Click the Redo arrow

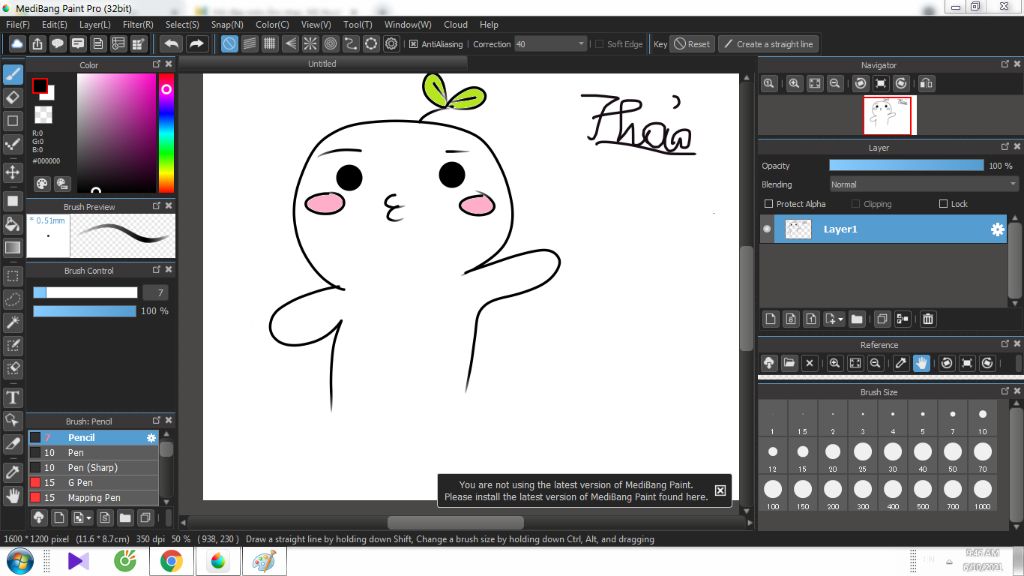tap(196, 44)
